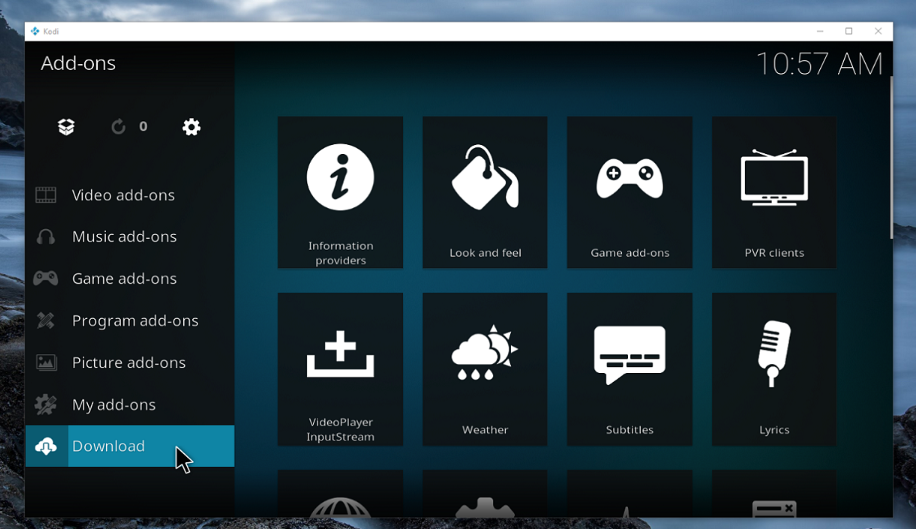Click the gamepad icon in the sidebar

tap(46, 279)
